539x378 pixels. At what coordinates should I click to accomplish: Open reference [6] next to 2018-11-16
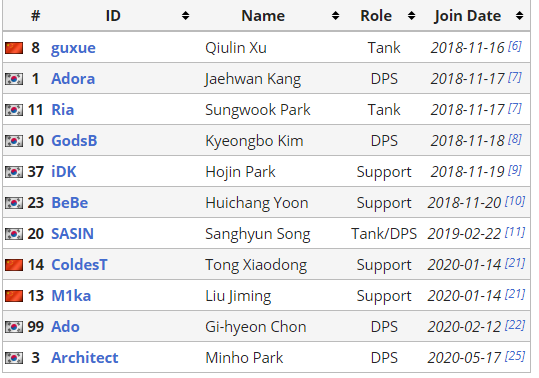[x=515, y=46]
